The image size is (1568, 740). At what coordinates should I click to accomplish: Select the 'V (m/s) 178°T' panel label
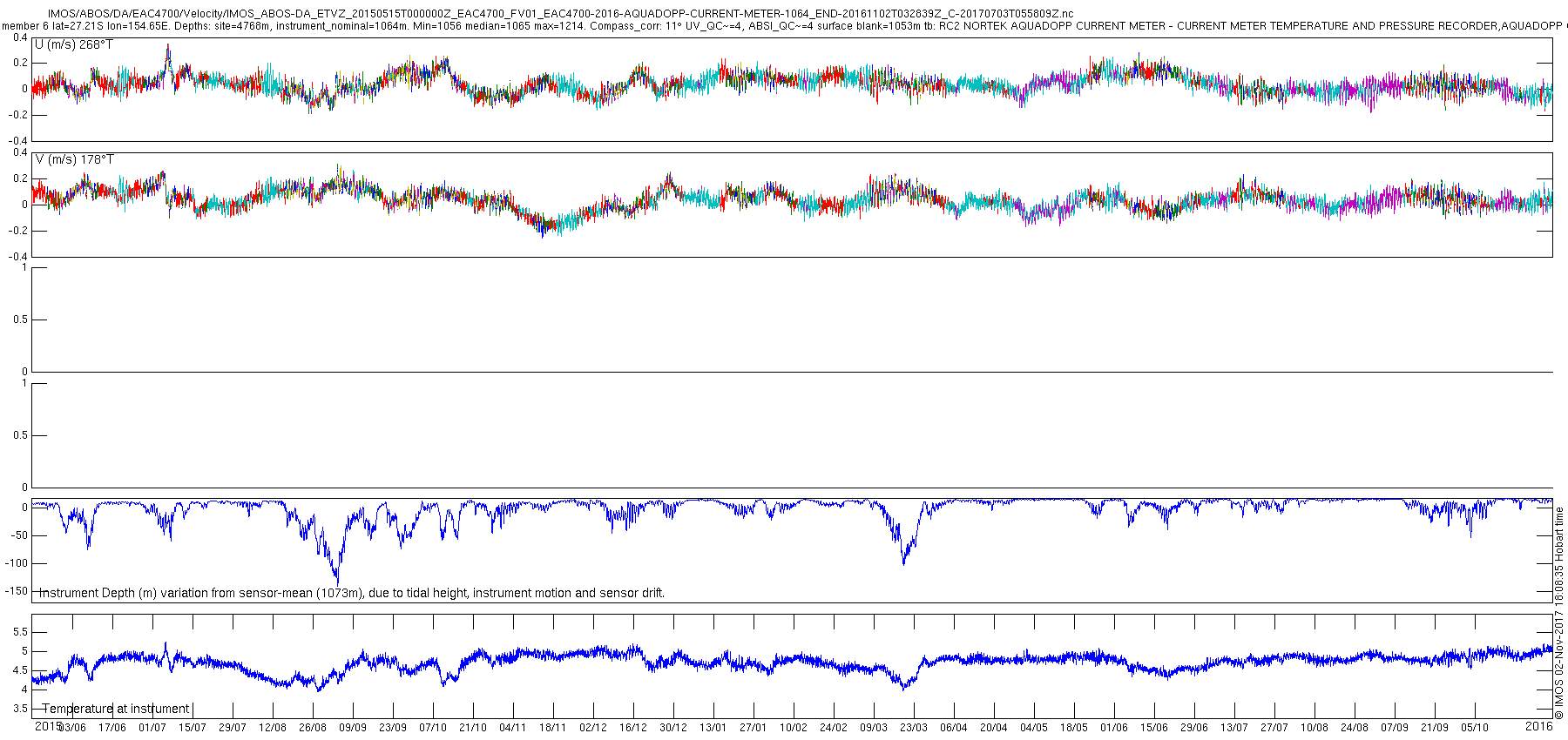click(x=74, y=159)
